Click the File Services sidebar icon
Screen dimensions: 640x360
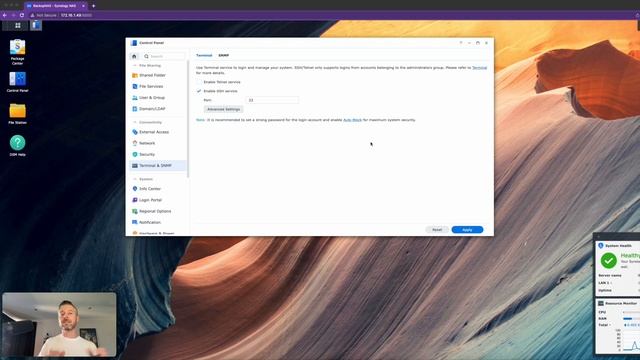click(x=135, y=87)
